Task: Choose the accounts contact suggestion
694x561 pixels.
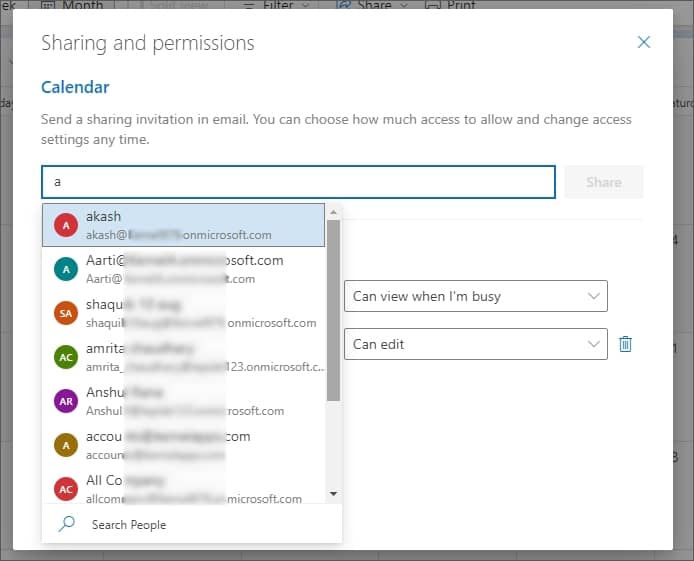Action: (x=183, y=445)
